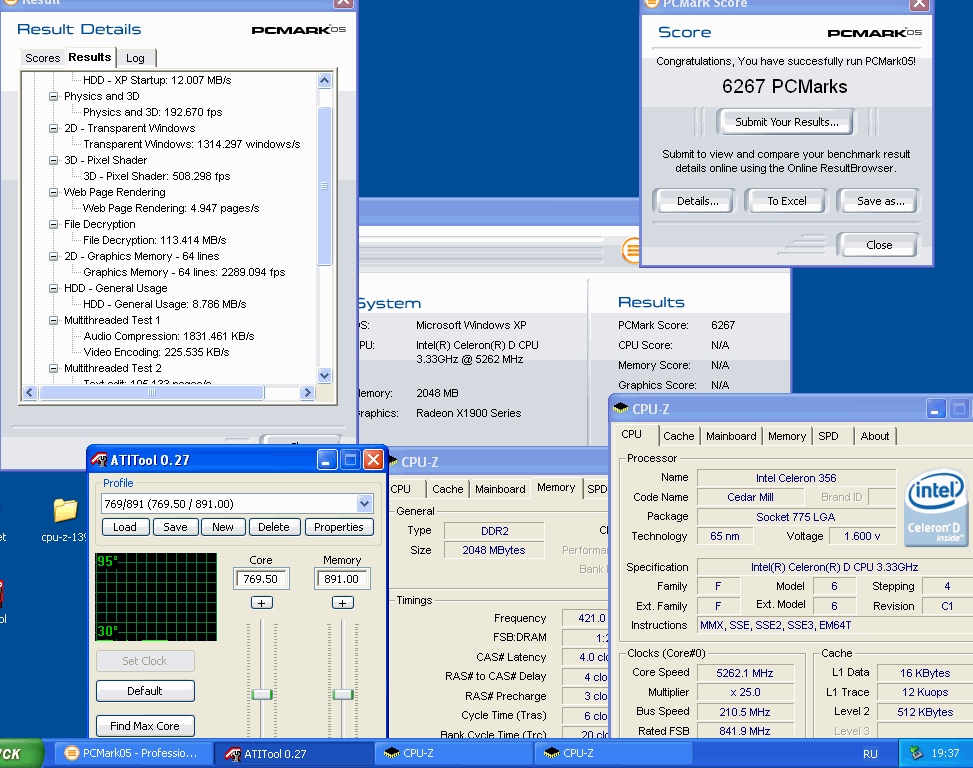Click the plus button under Memory clock

[343, 603]
